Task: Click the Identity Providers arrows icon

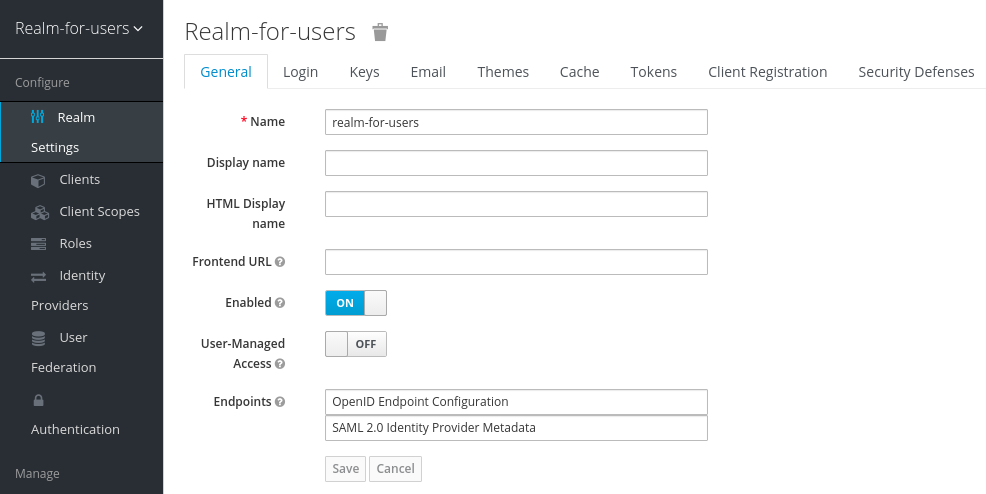Action: (39, 276)
